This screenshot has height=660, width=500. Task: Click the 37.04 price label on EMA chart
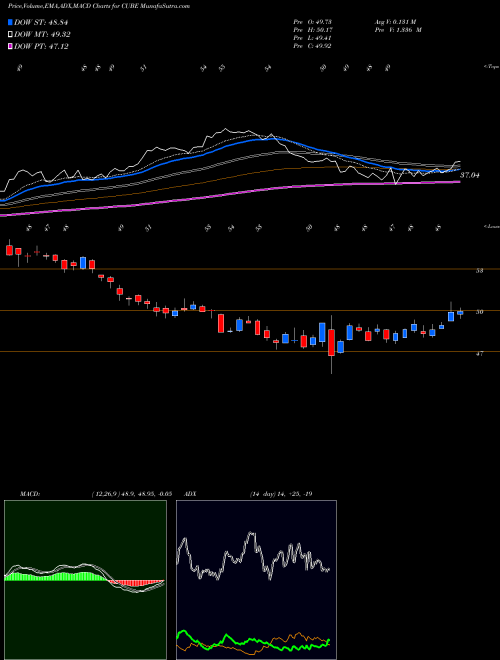tap(470, 175)
